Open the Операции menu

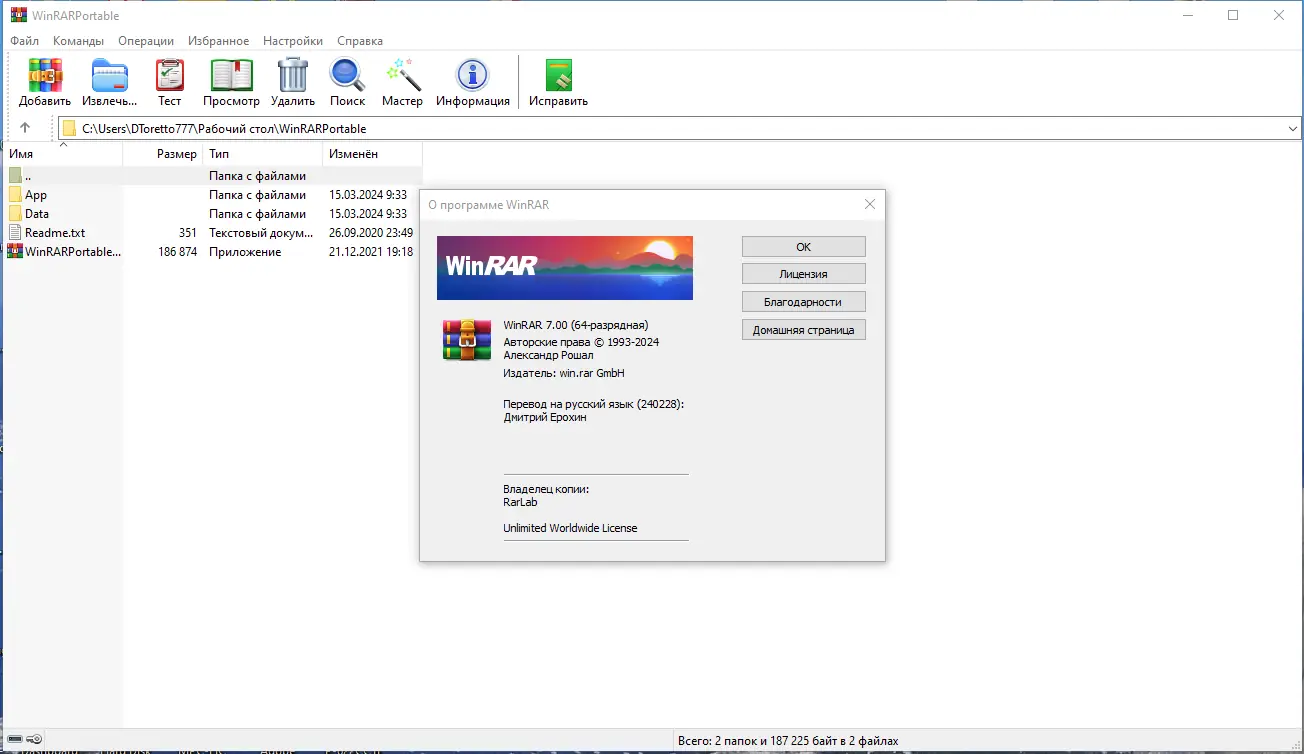click(x=146, y=41)
